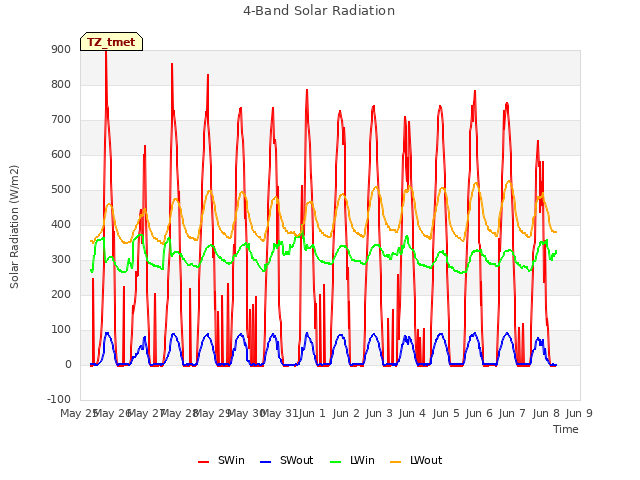Screen dimensions: 640x480
Task: Click the TZ_tmet annotation label
Action: tap(111, 42)
